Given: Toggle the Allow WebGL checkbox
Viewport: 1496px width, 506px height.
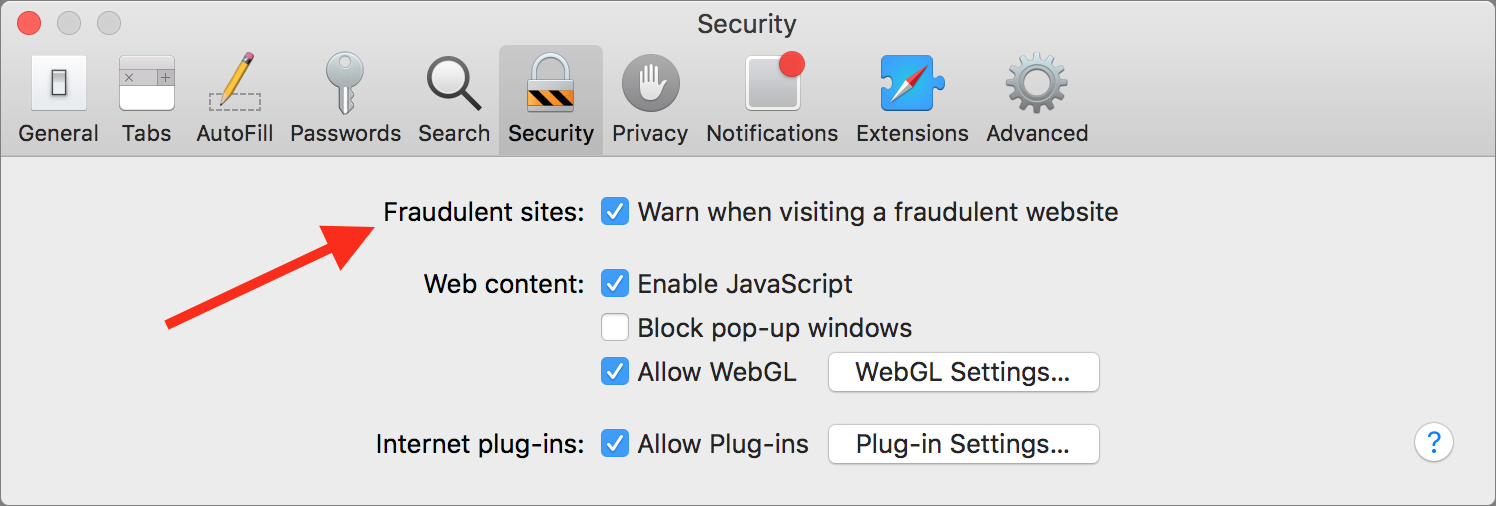Looking at the screenshot, I should tap(615, 372).
